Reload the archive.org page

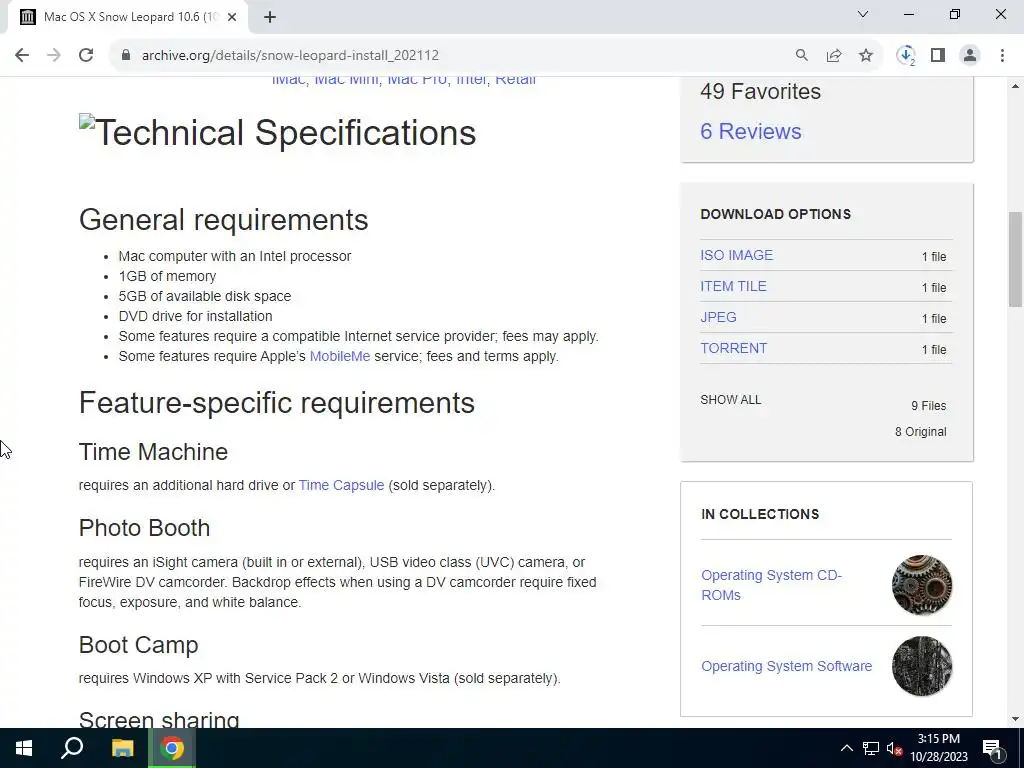86,55
